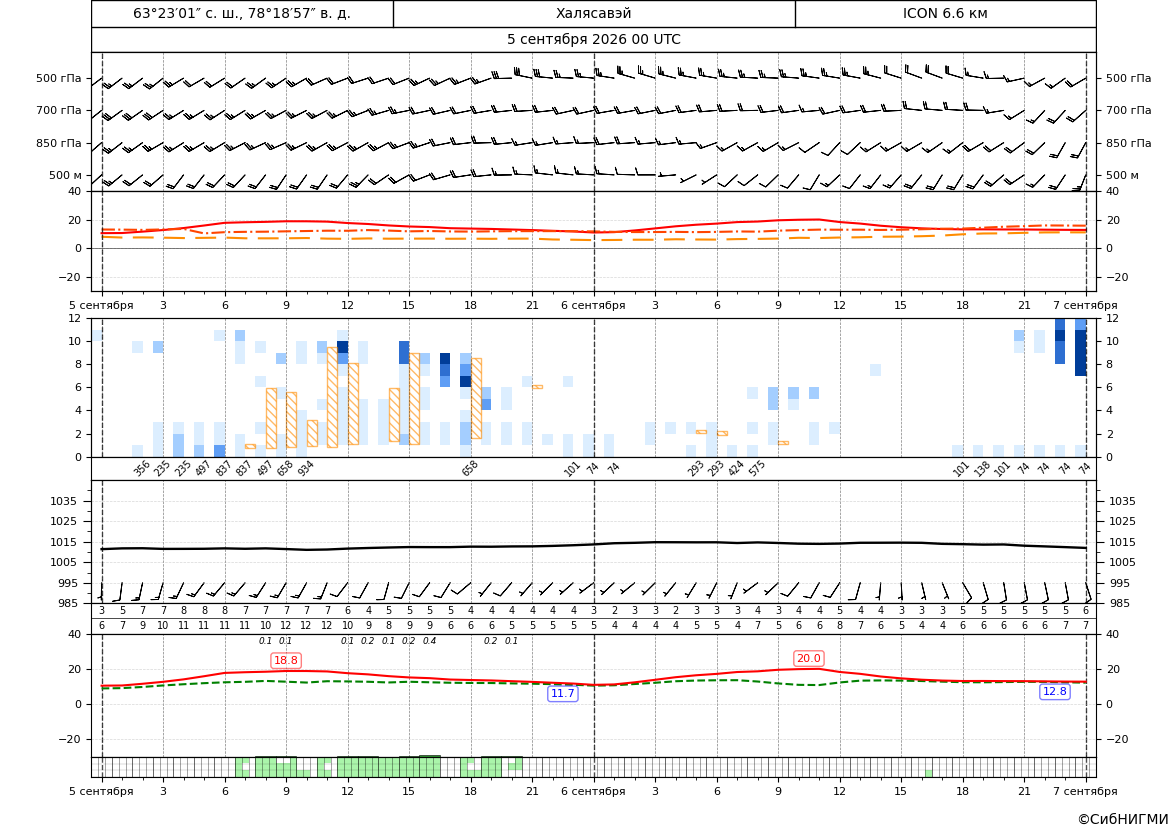Click the left 500 м wind level label
The width and height of the screenshot is (1169, 827).
[x=65, y=175]
